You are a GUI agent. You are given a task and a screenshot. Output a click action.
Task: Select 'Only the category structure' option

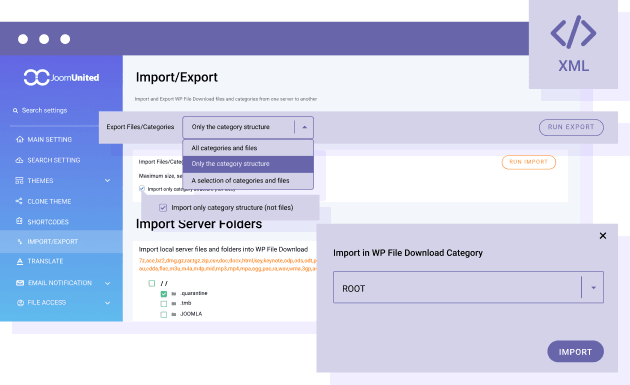(248, 164)
